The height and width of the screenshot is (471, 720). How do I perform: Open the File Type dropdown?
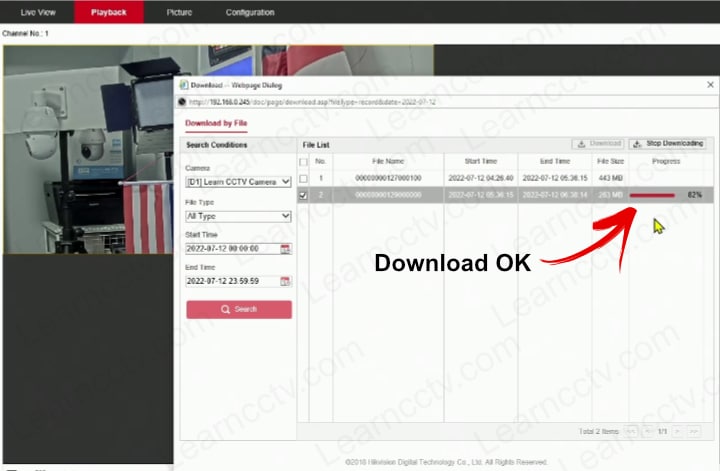click(x=238, y=216)
